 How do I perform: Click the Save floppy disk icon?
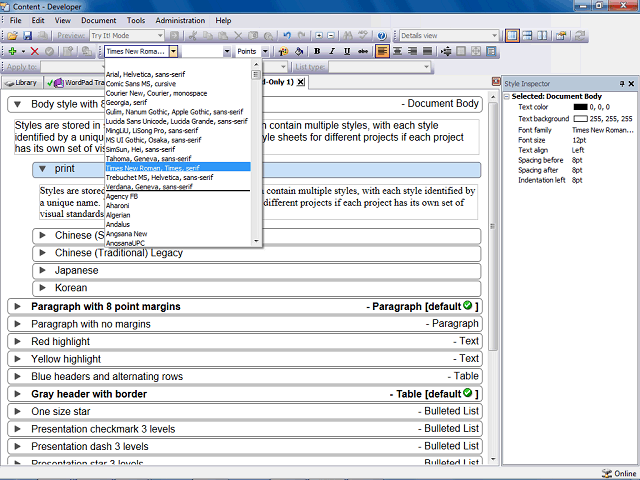point(27,36)
